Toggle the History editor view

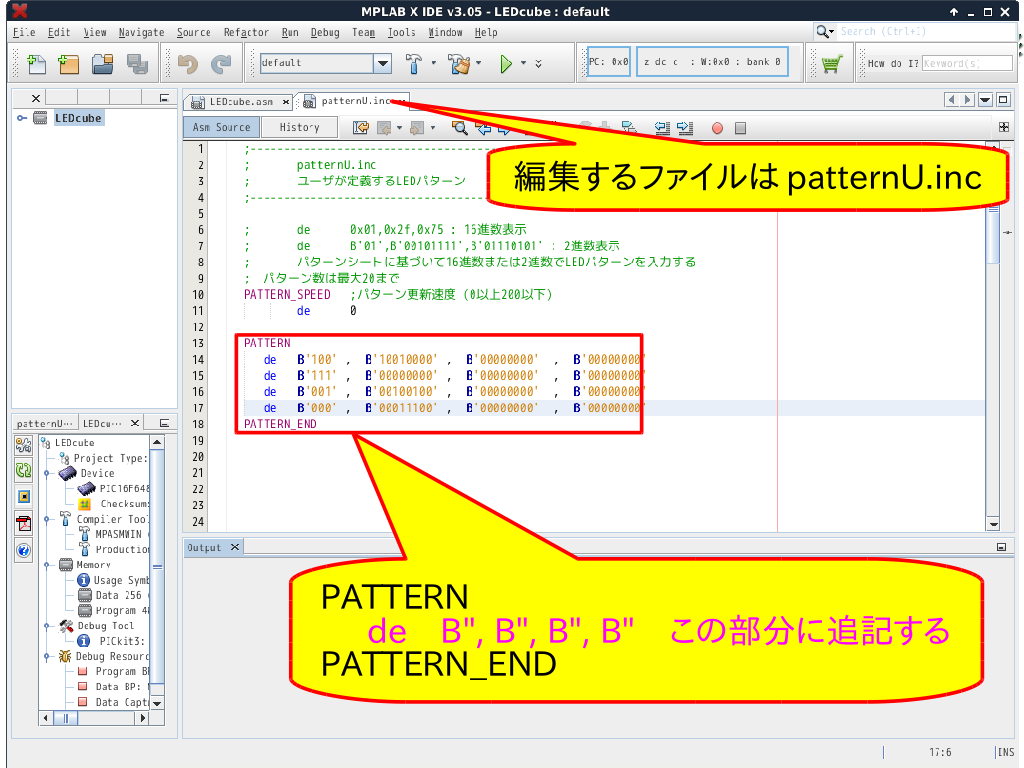tap(299, 127)
